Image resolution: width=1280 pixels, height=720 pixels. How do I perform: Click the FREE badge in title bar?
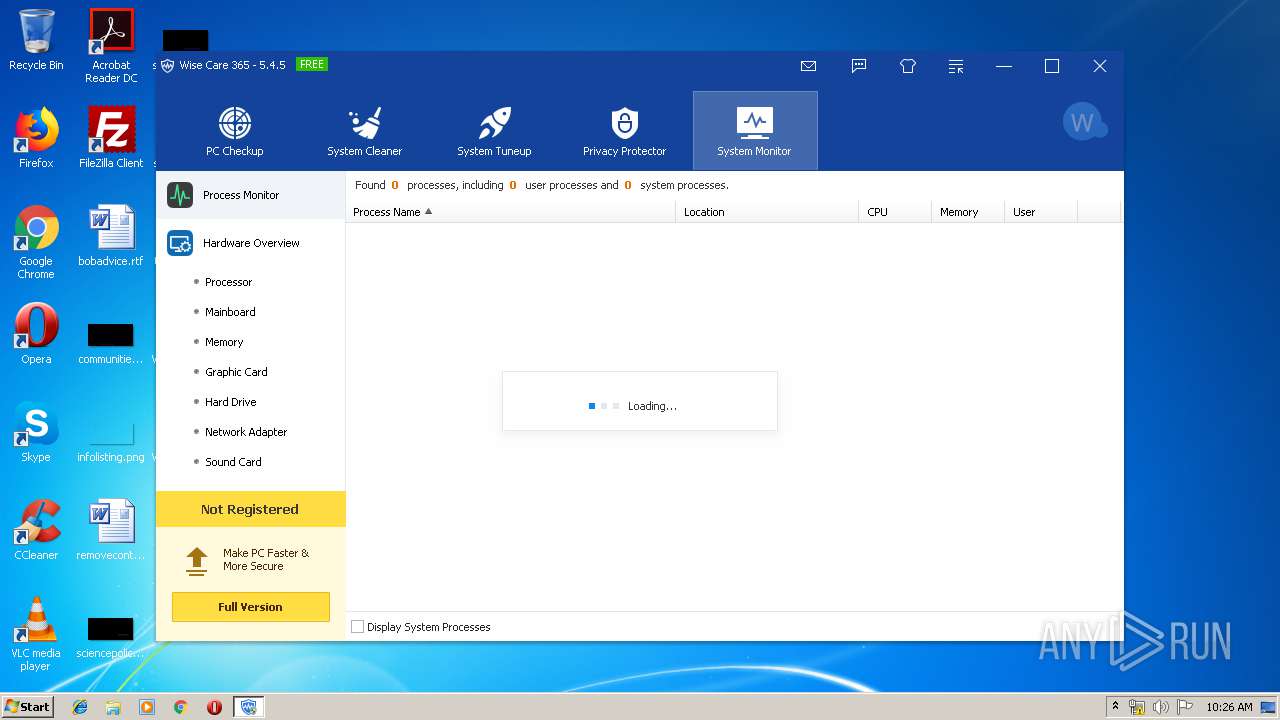click(x=312, y=64)
